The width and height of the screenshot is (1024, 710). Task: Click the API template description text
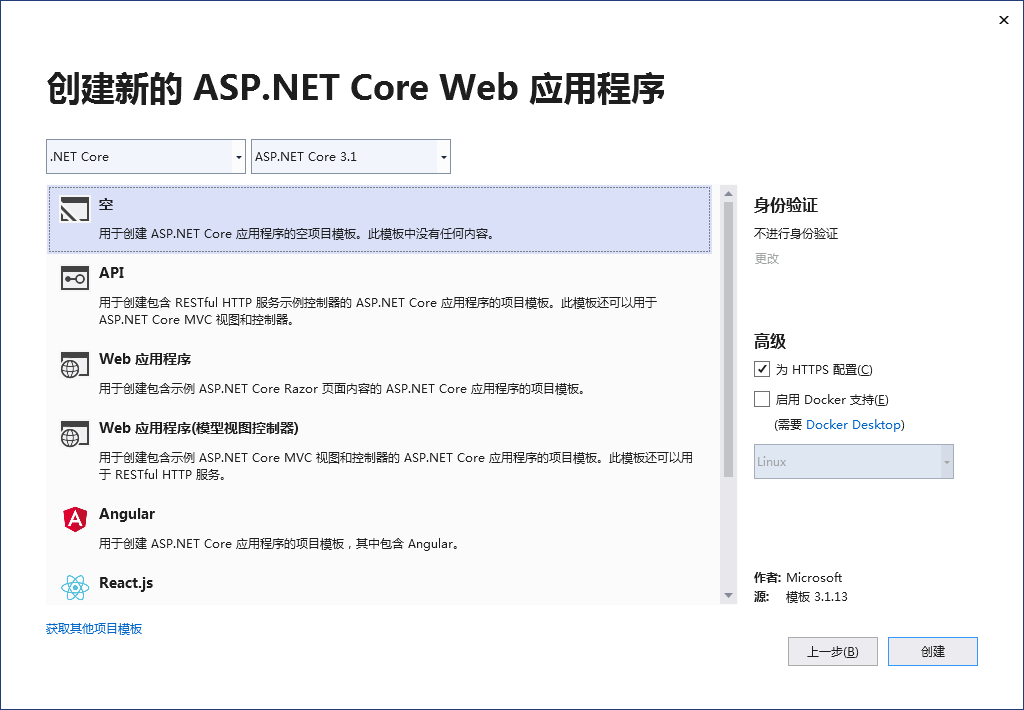coord(377,311)
